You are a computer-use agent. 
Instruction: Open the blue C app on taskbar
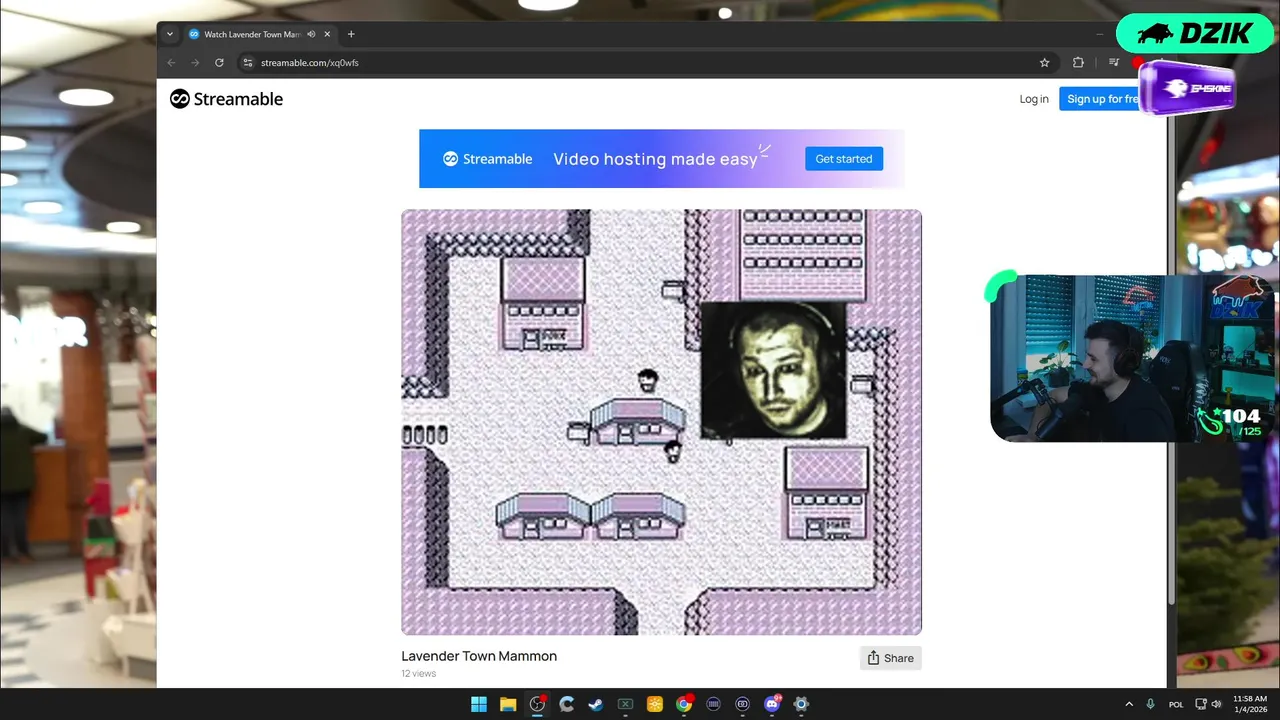pyautogui.click(x=567, y=704)
